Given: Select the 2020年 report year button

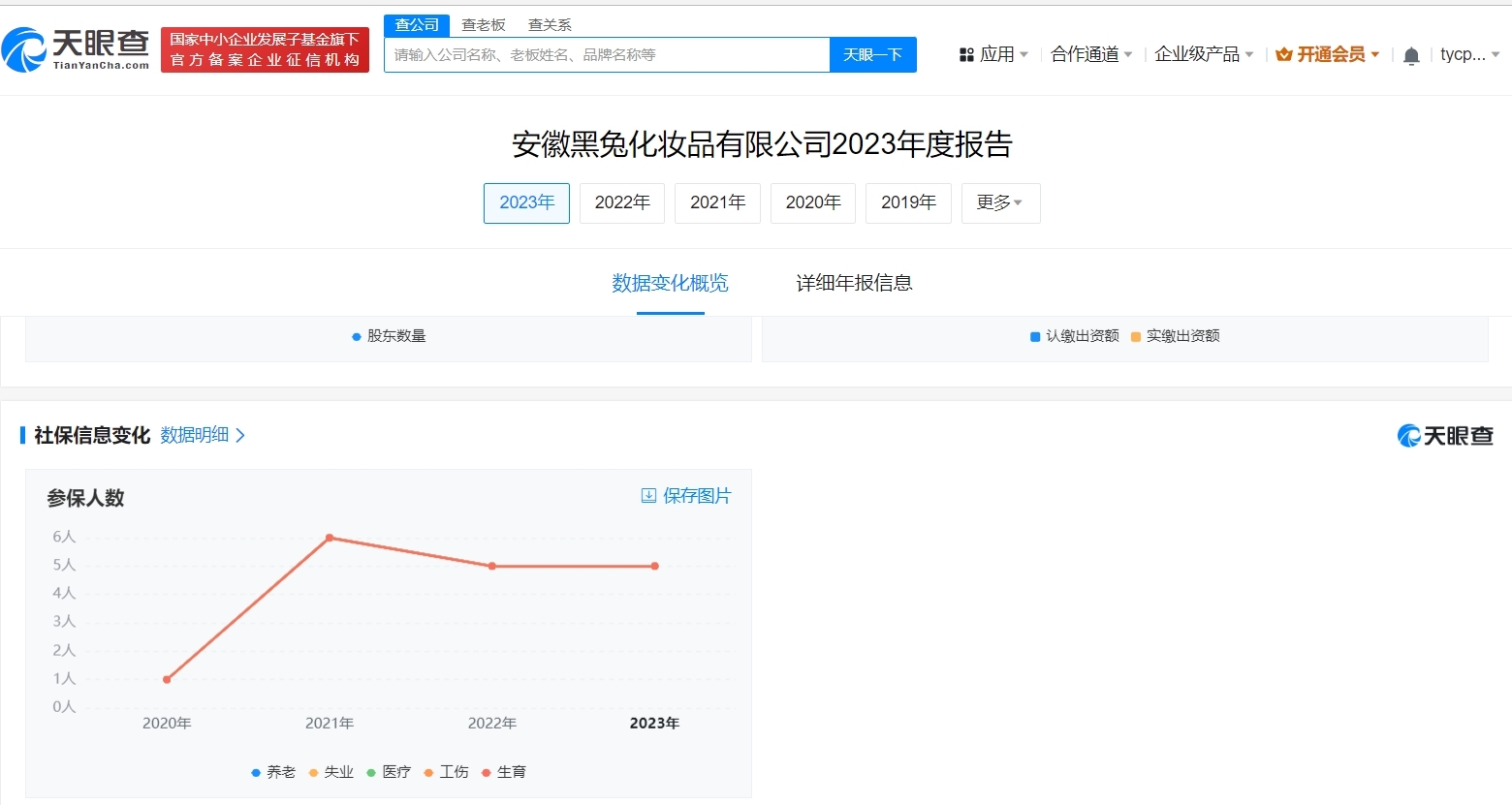Looking at the screenshot, I should coord(813,203).
